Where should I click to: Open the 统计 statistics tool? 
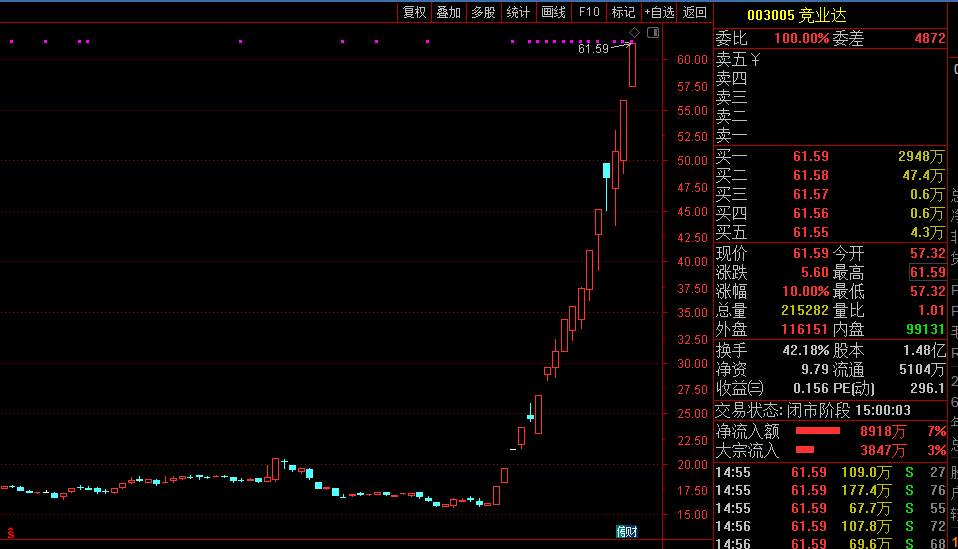518,12
